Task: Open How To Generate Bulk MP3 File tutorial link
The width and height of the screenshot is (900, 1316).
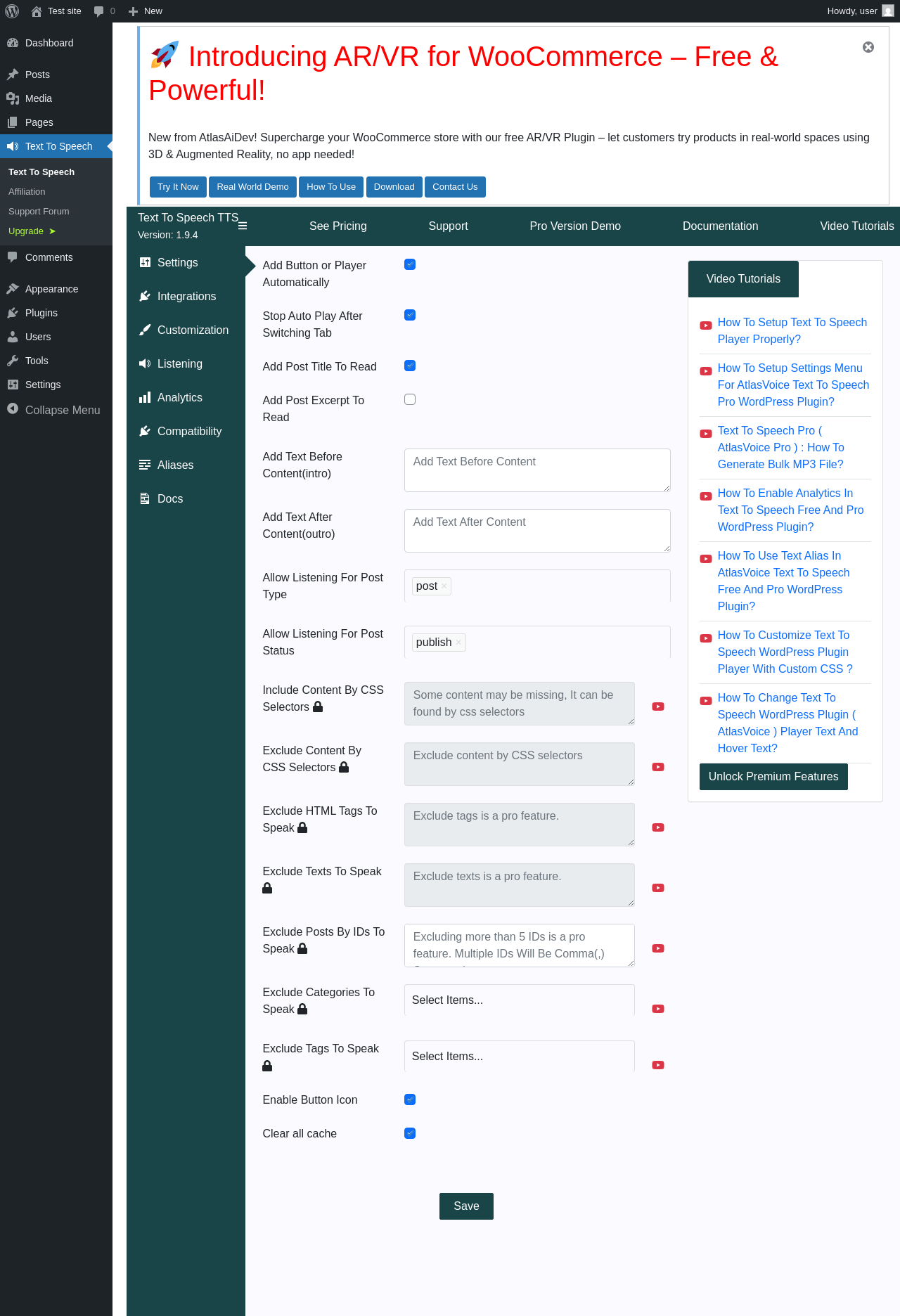Action: [780, 447]
